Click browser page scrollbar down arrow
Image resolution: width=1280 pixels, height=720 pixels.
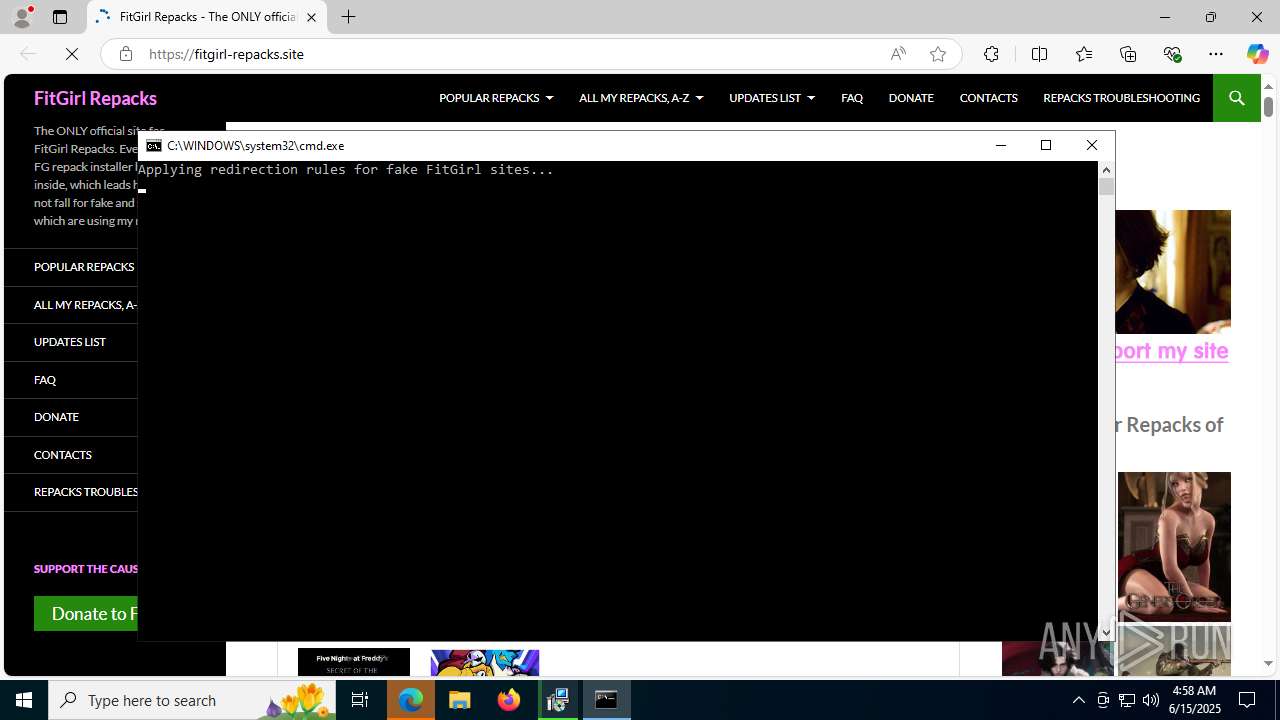coord(1268,664)
